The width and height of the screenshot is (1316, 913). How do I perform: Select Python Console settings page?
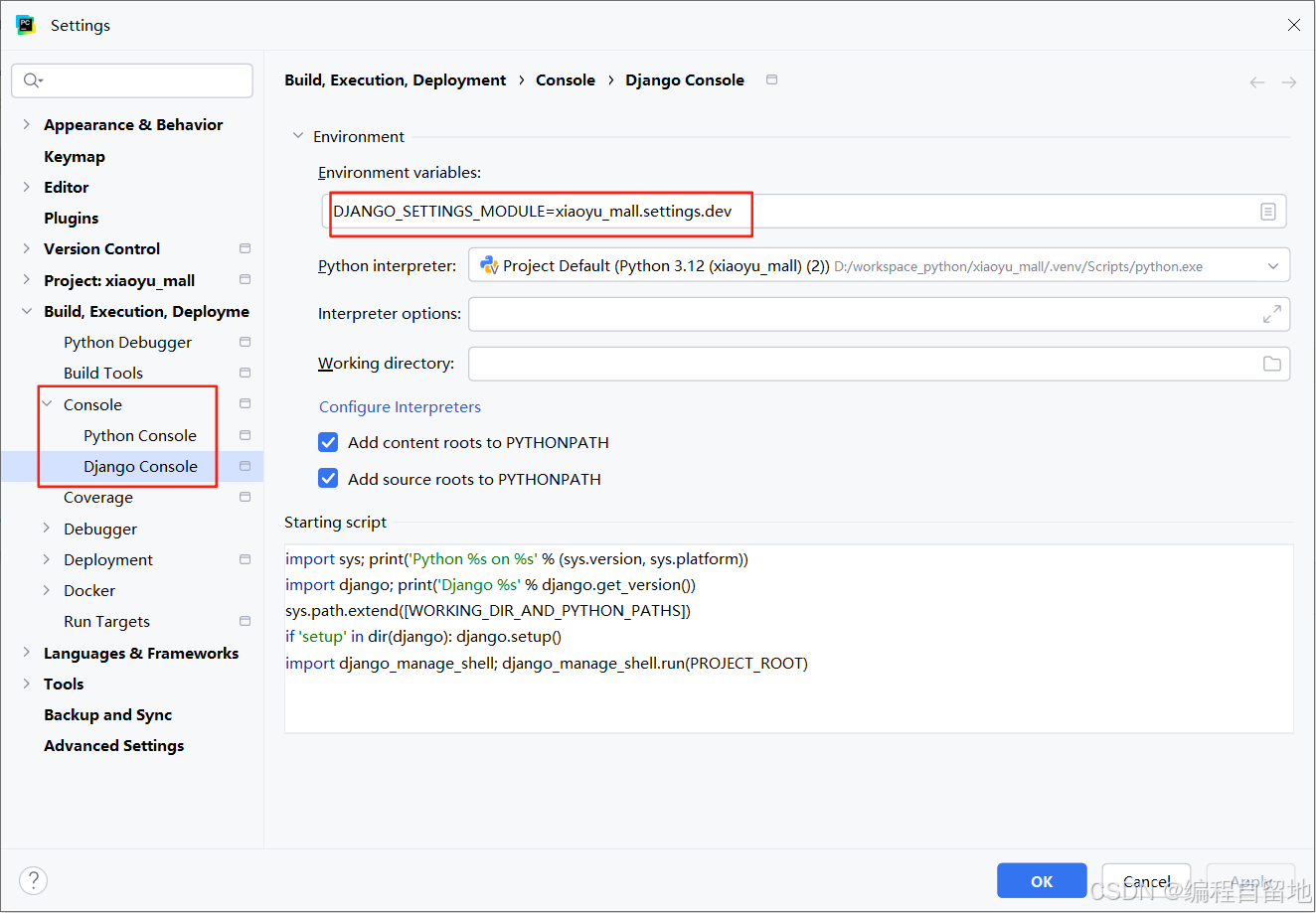140,435
